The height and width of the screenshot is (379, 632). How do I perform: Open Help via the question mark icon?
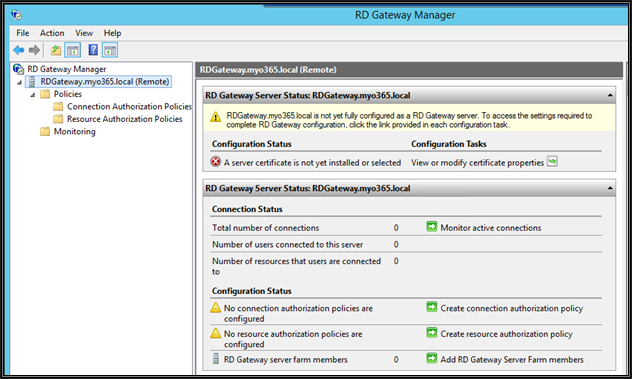point(93,50)
